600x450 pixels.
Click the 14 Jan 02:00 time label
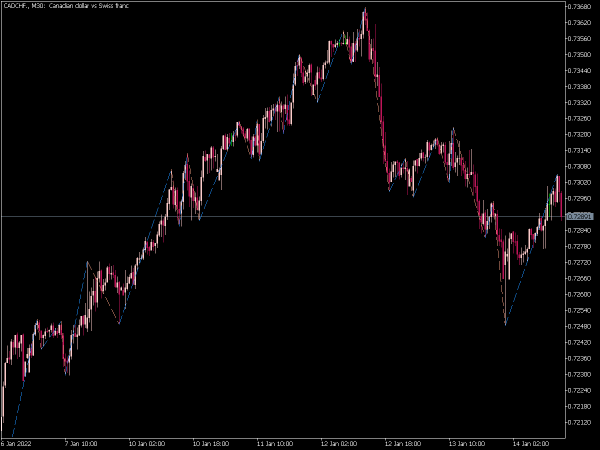pos(530,444)
